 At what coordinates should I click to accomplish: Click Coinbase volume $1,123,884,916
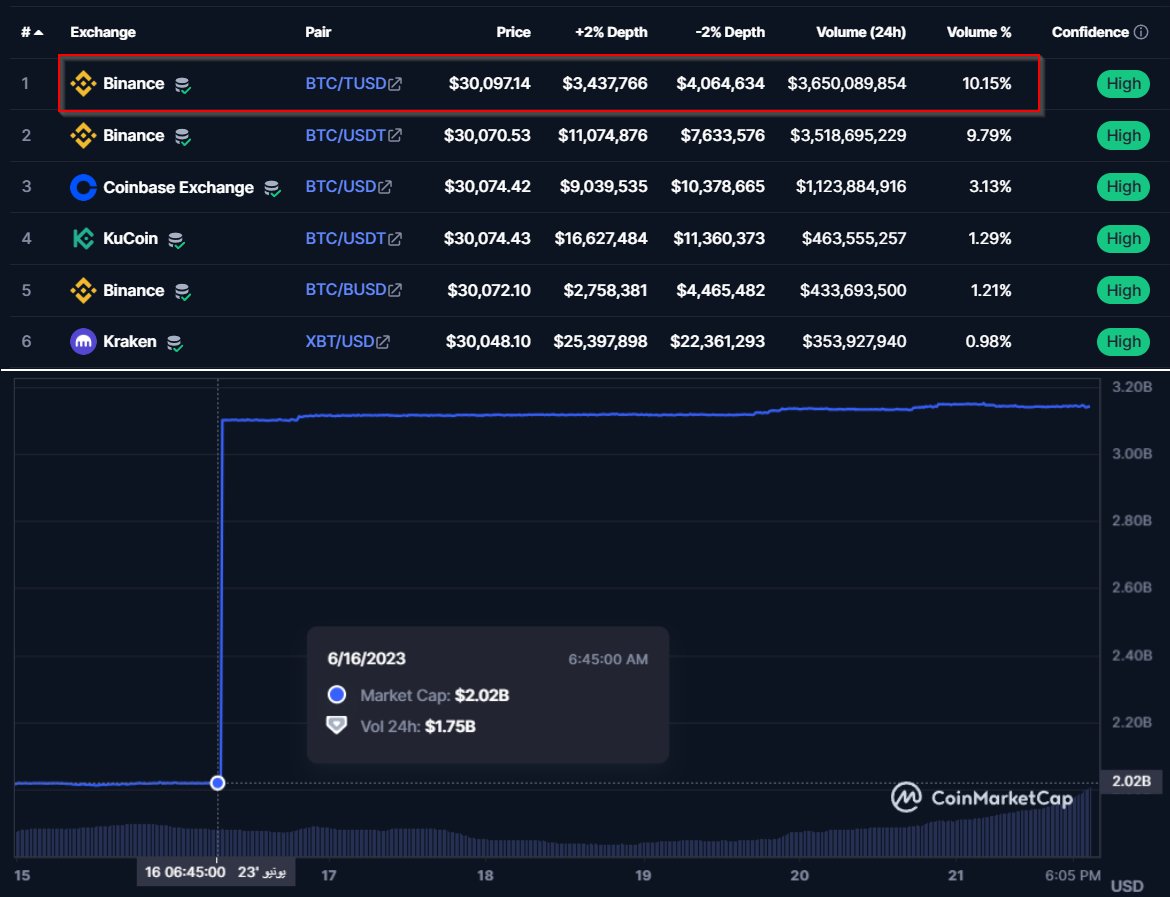[851, 187]
